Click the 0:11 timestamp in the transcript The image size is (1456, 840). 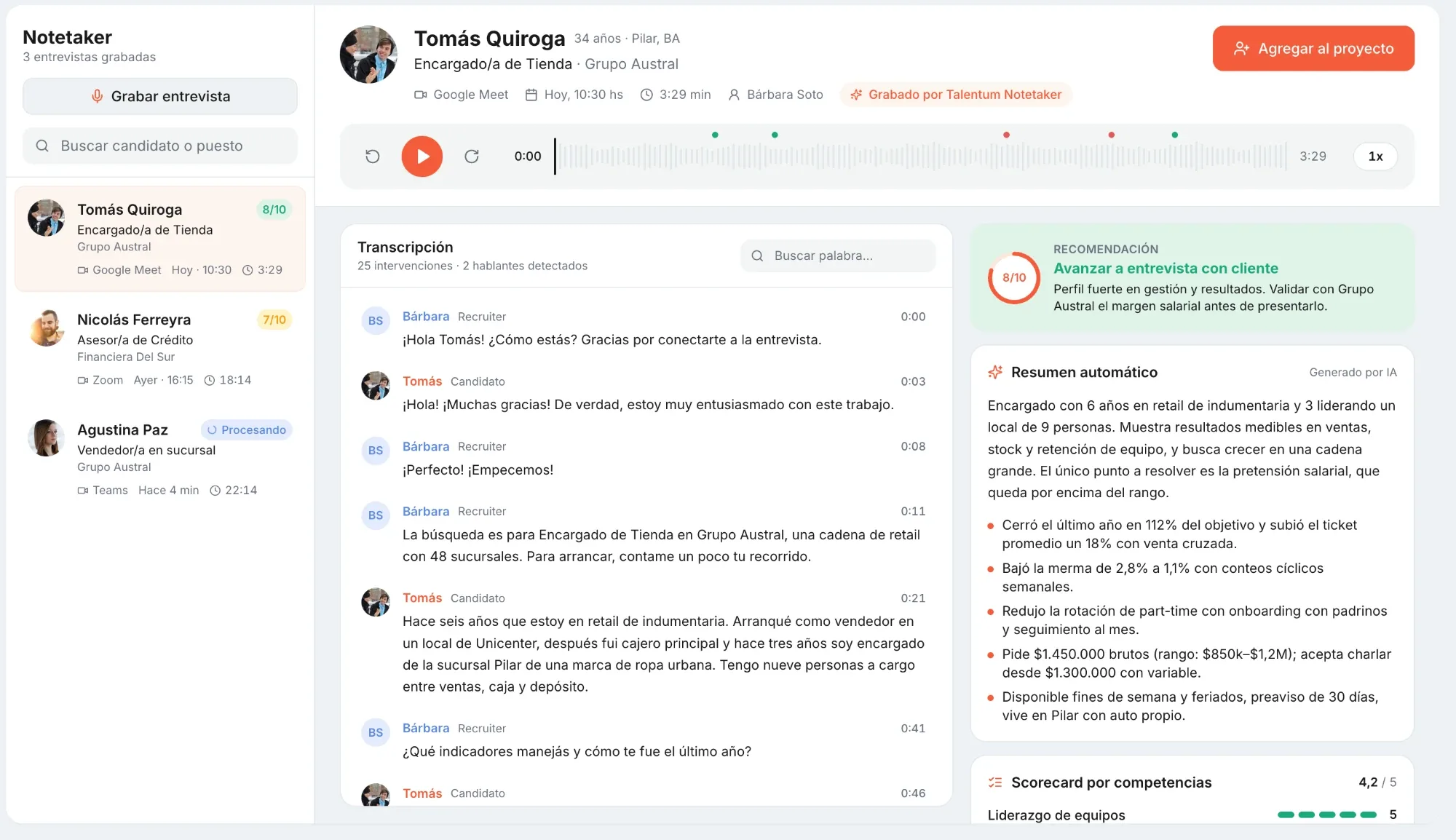[x=913, y=512]
